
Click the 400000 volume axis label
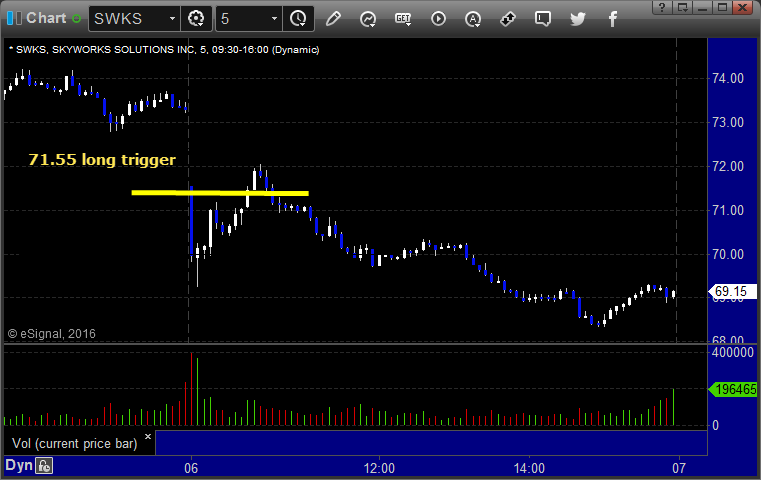733,352
